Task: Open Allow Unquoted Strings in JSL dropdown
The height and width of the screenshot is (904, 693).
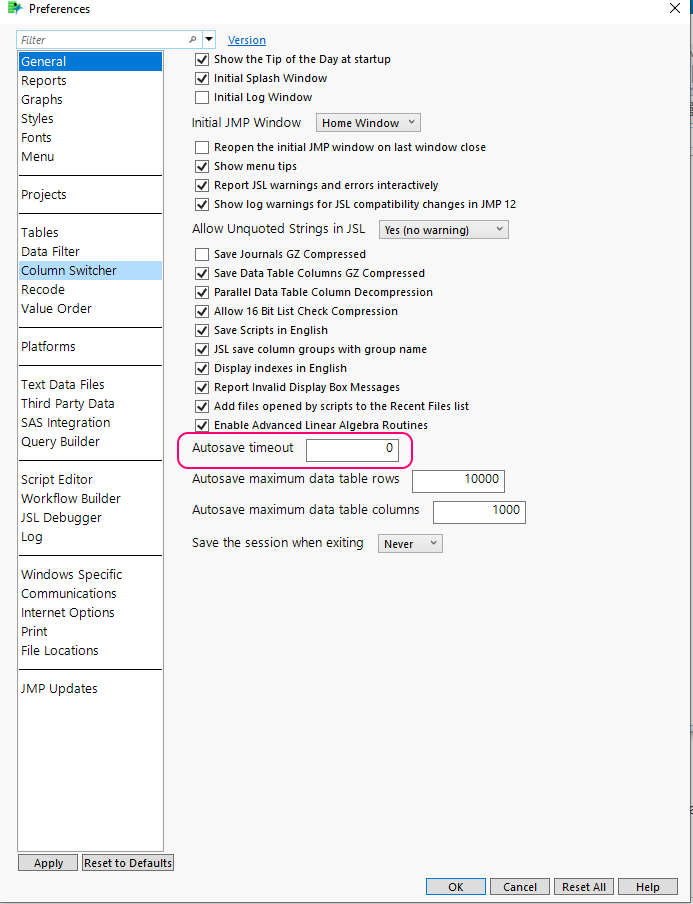Action: 443,230
